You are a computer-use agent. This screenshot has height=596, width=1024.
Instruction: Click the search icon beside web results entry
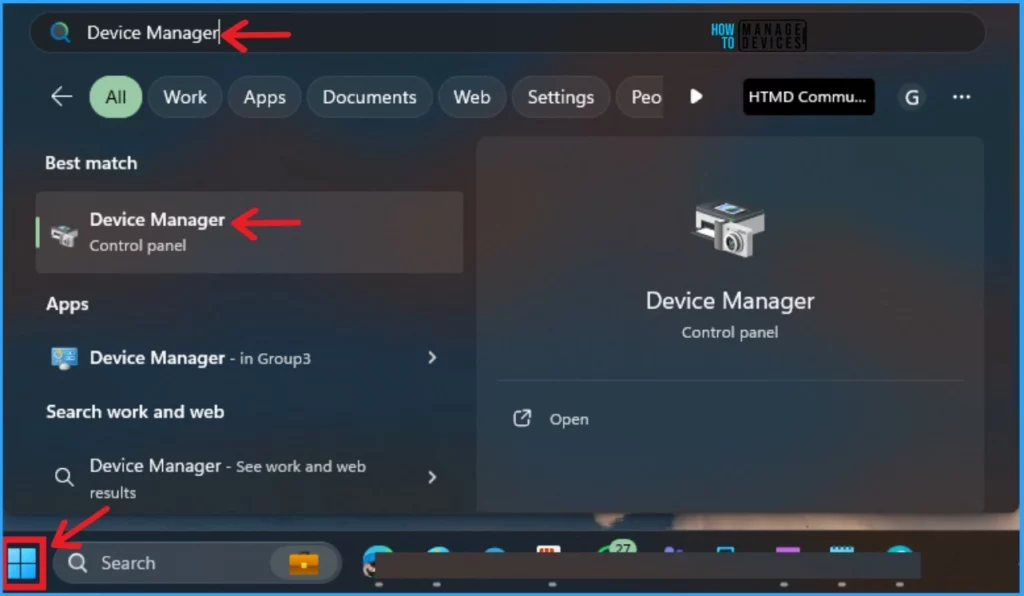(63, 477)
